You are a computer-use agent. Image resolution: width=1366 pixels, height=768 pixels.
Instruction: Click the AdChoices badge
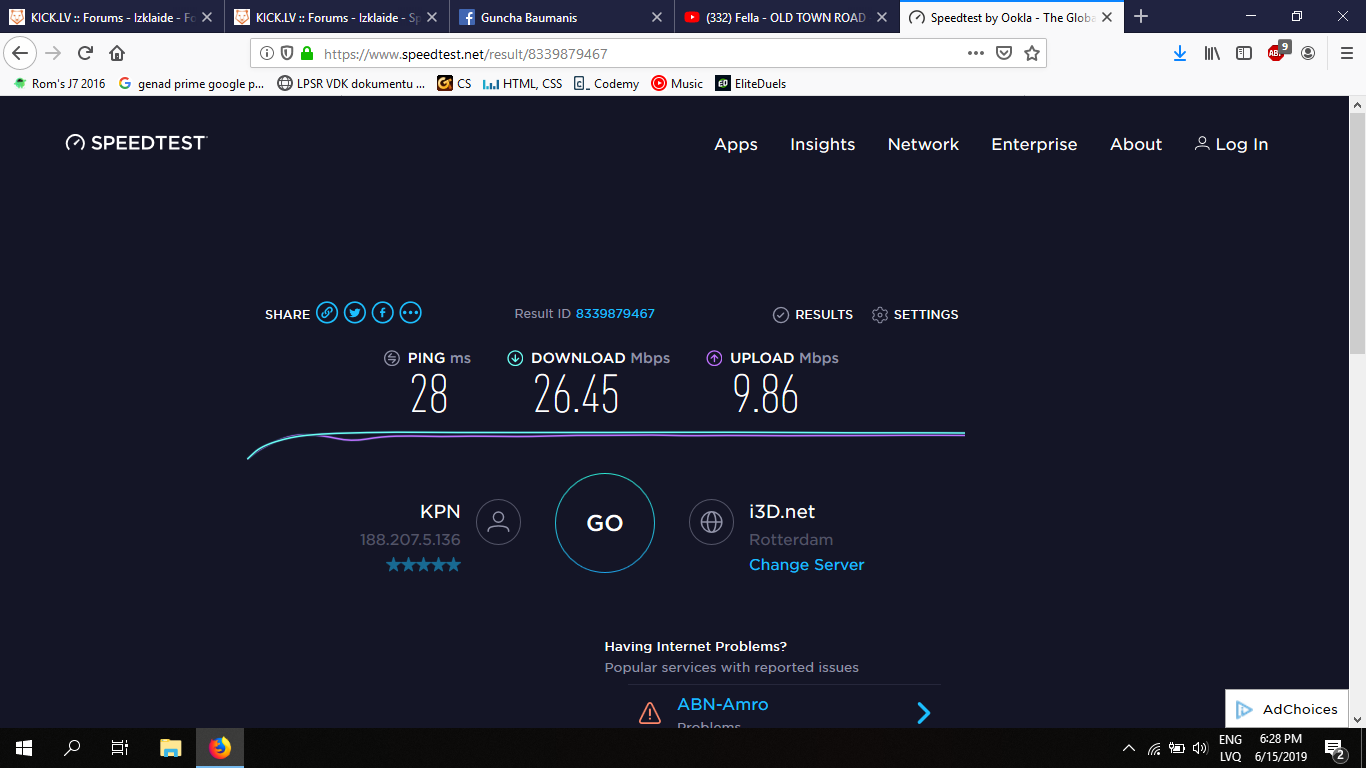coord(1286,709)
